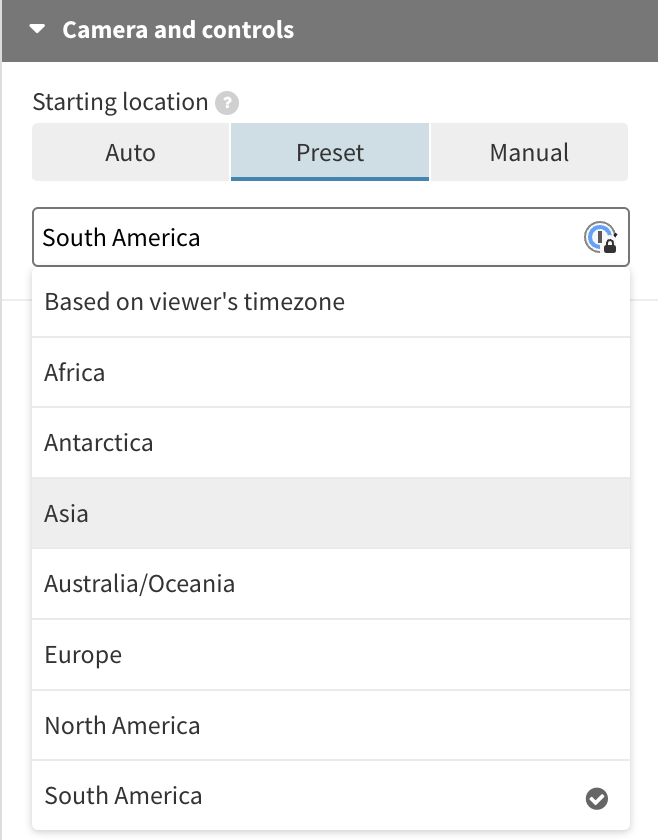
Task: Select South America text in dropdown list
Action: tap(123, 796)
